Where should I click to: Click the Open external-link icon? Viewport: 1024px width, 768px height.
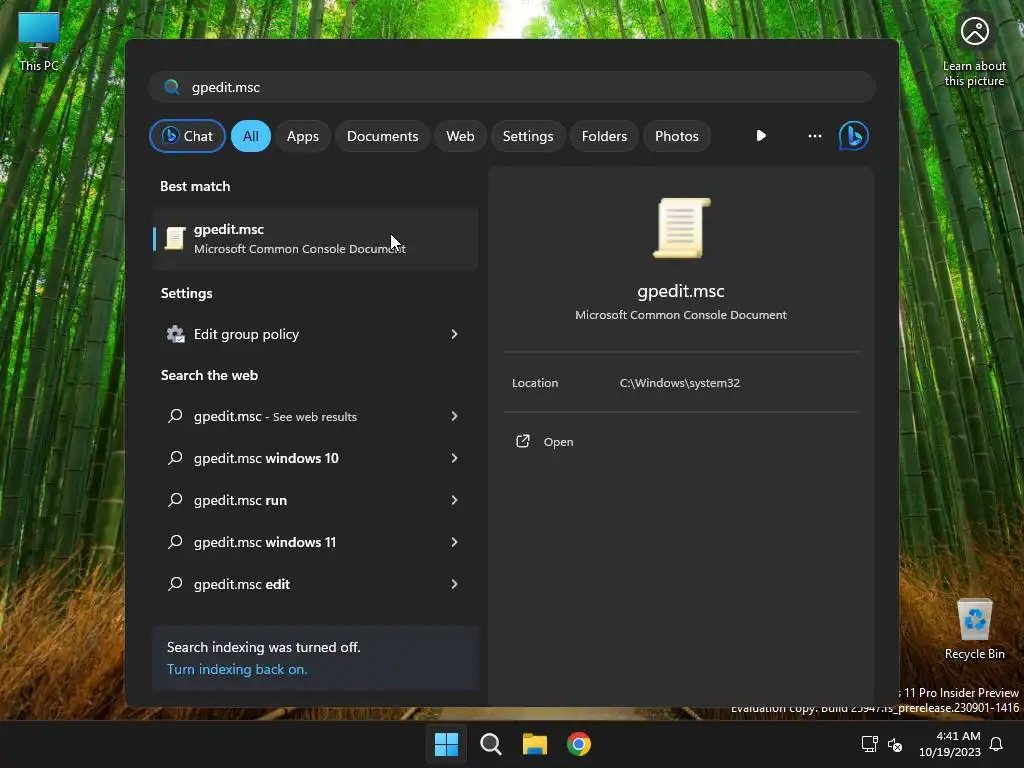[522, 441]
